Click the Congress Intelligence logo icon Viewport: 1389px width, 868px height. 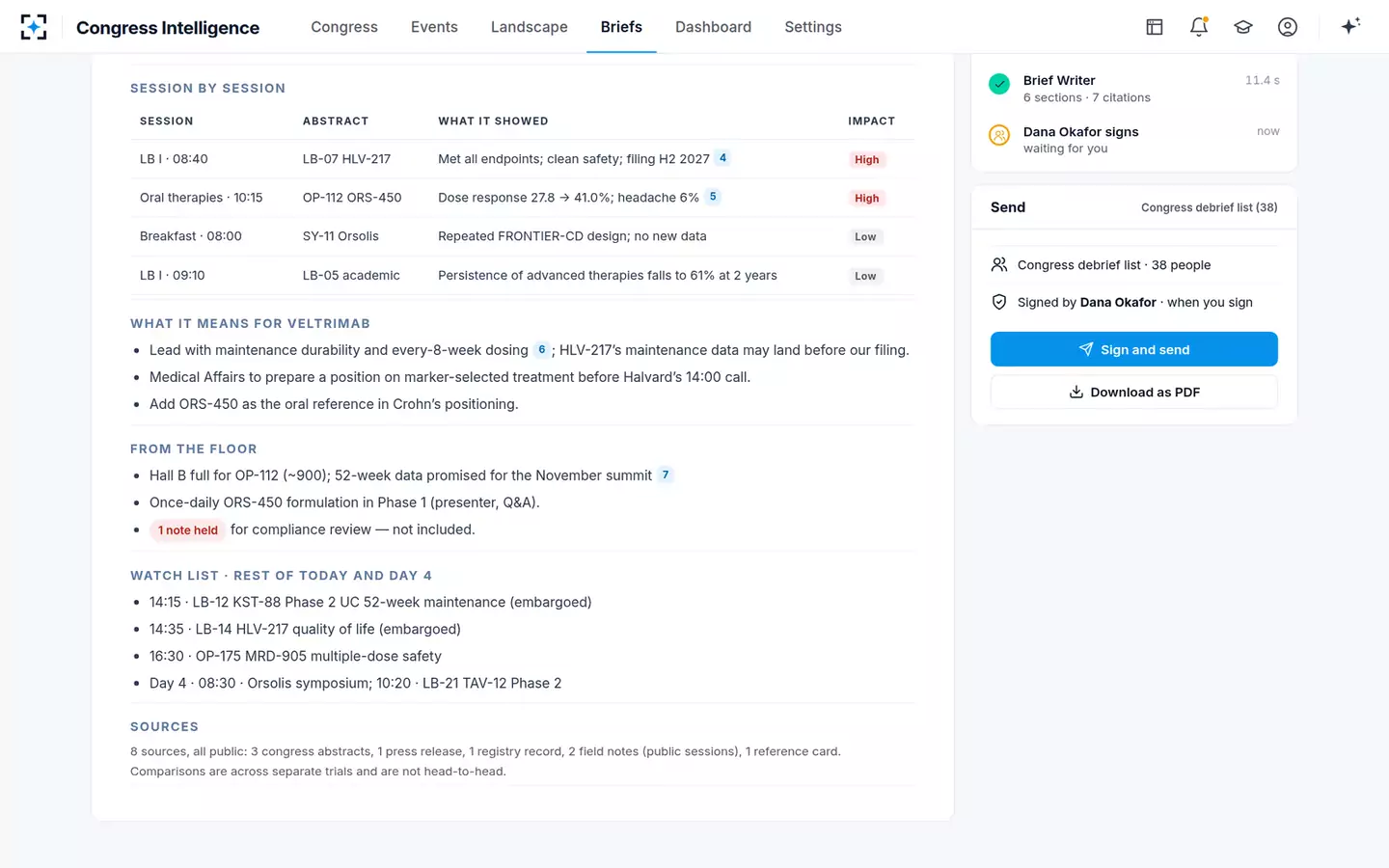[34, 27]
